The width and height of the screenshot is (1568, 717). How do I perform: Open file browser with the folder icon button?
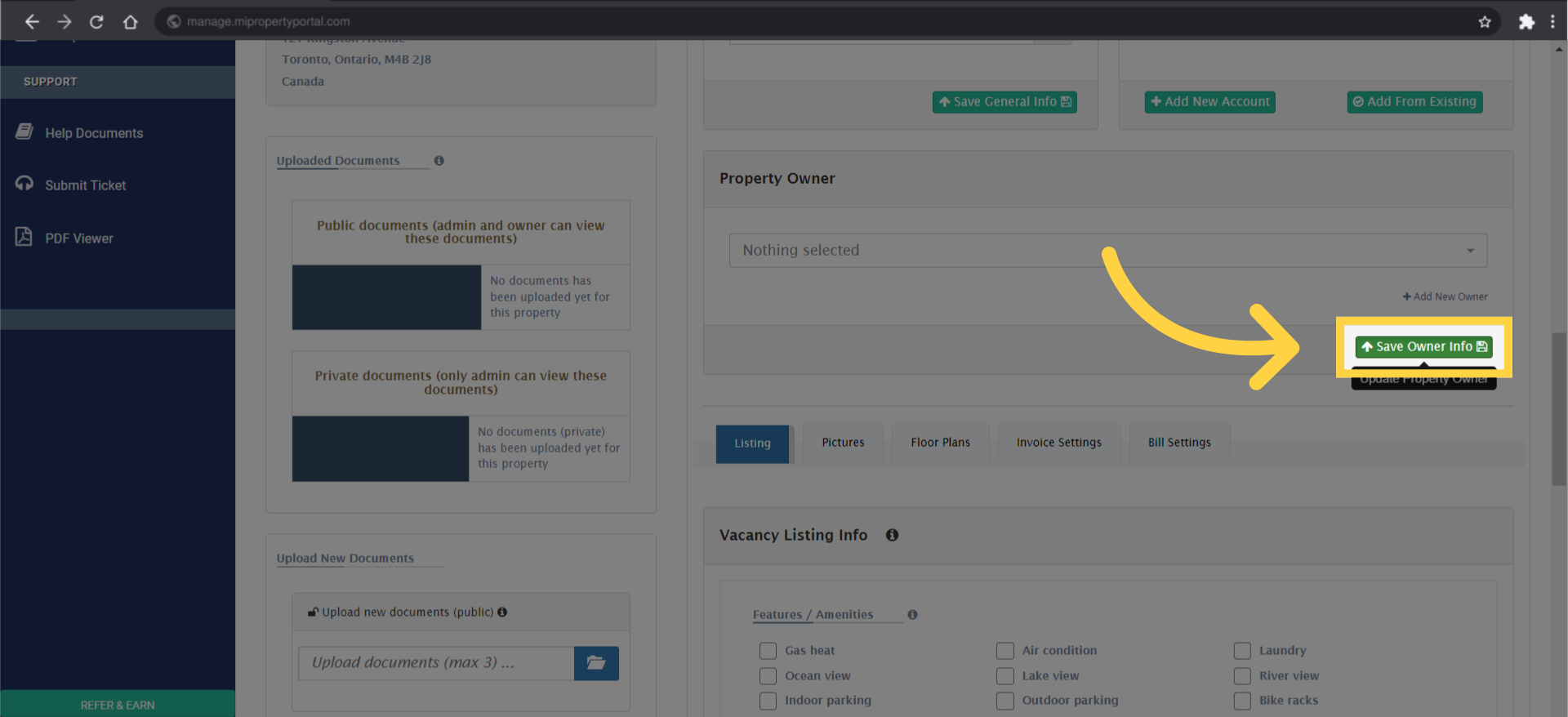596,663
